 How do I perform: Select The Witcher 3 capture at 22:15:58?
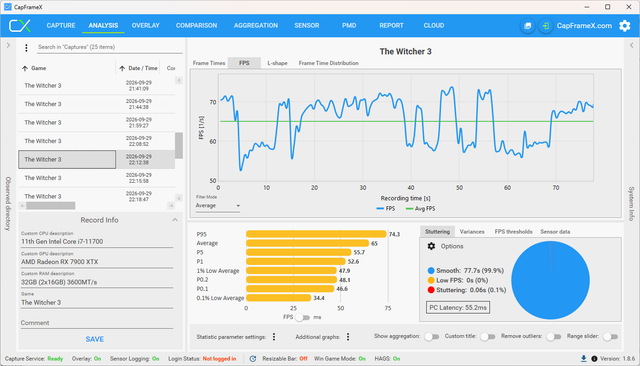(x=97, y=178)
